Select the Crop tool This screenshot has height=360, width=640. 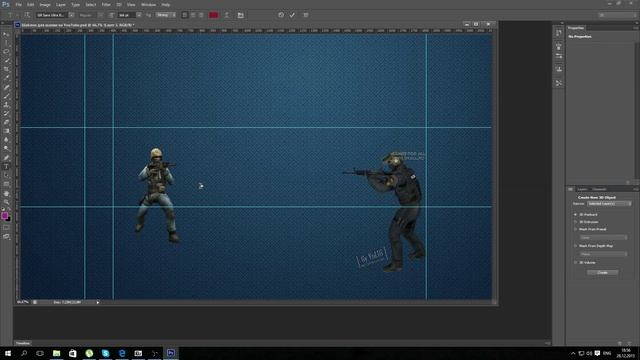click(x=6, y=69)
